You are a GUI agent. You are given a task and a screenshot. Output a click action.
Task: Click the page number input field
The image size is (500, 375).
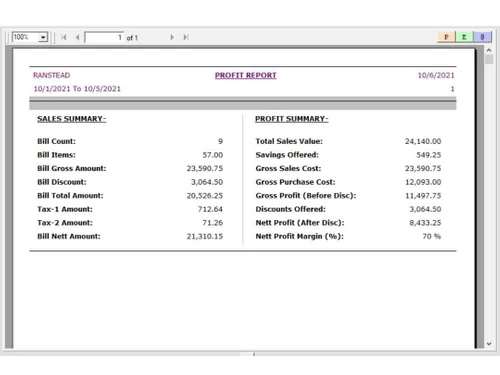(x=104, y=37)
